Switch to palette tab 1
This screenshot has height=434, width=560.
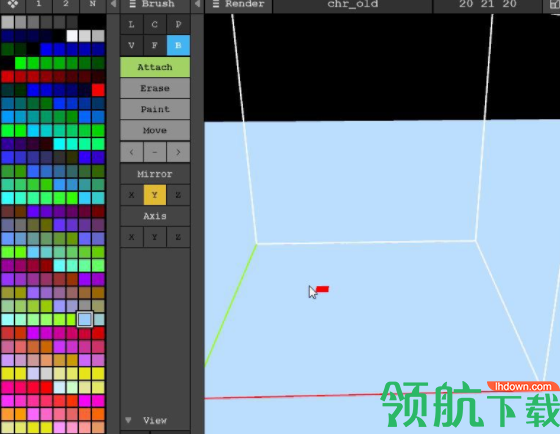[39, 4]
